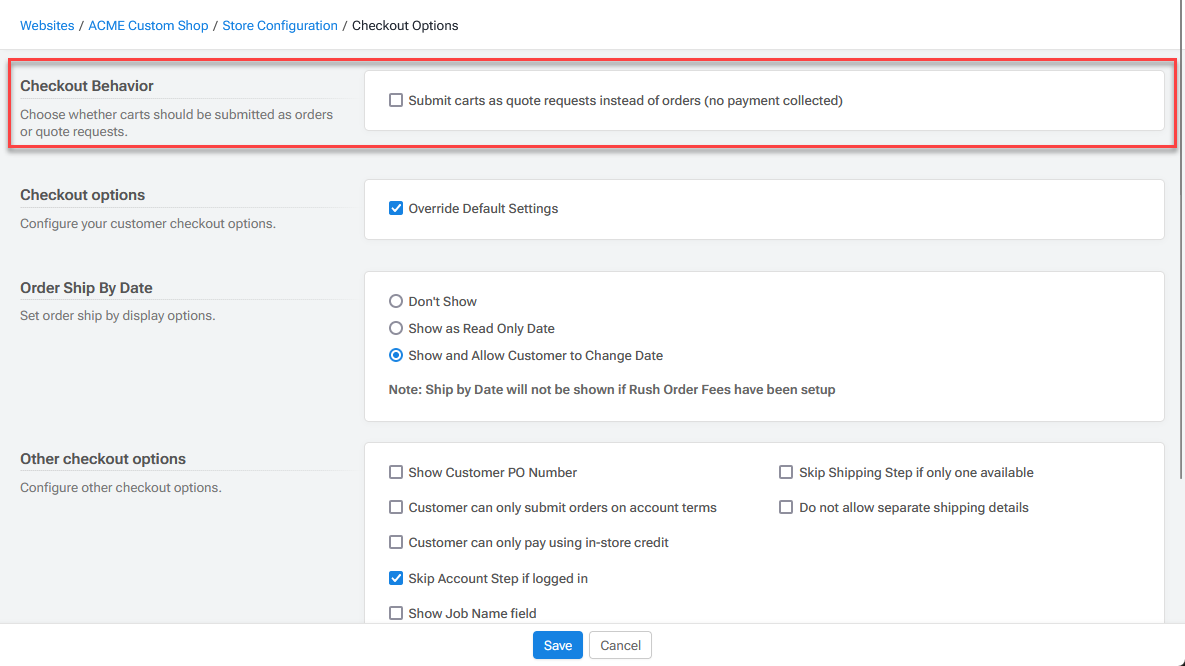Check Show Customer PO Number

click(396, 472)
